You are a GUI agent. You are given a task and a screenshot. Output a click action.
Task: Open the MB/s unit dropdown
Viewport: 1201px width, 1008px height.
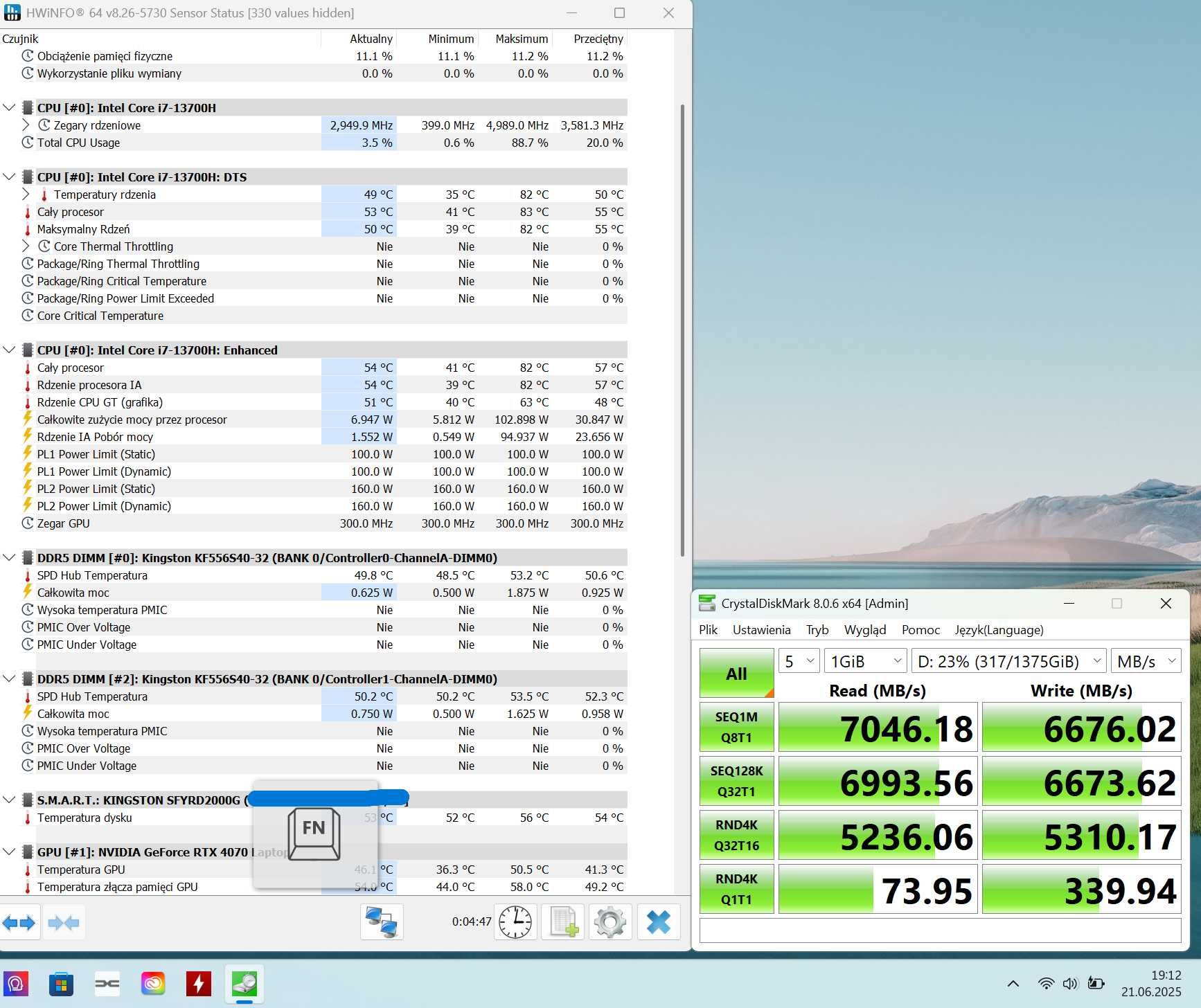tap(1146, 661)
